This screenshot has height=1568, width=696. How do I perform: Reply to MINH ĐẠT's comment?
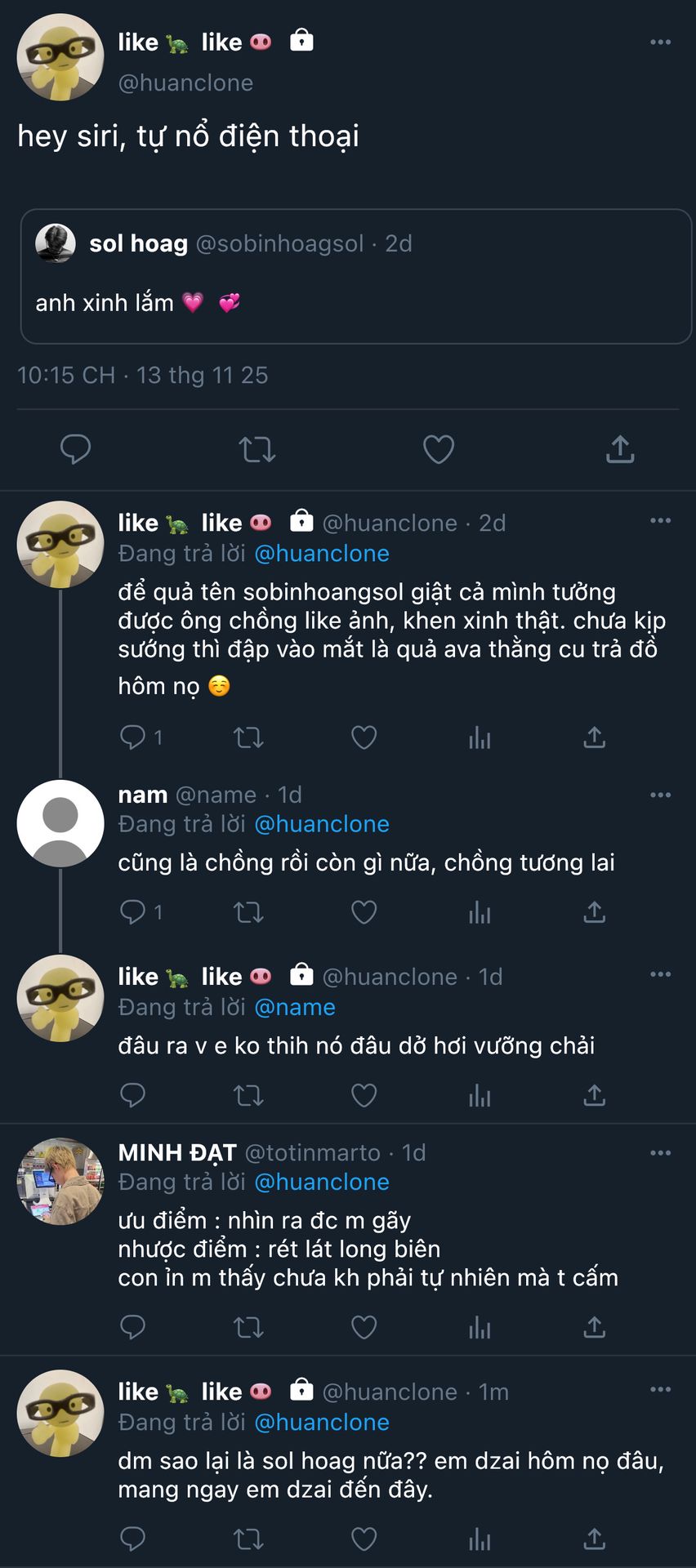pos(132,1327)
